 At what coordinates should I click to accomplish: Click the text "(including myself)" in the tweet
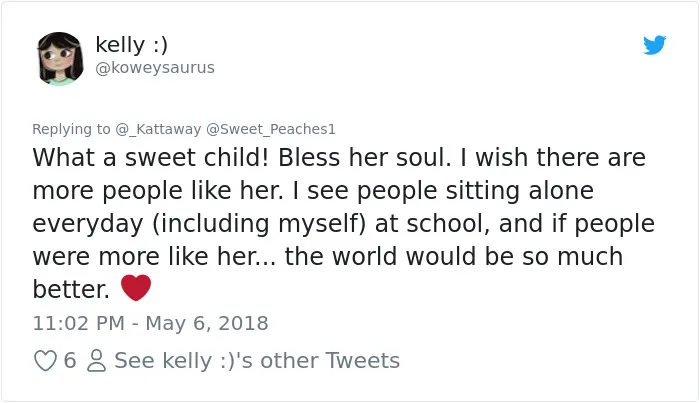259,224
